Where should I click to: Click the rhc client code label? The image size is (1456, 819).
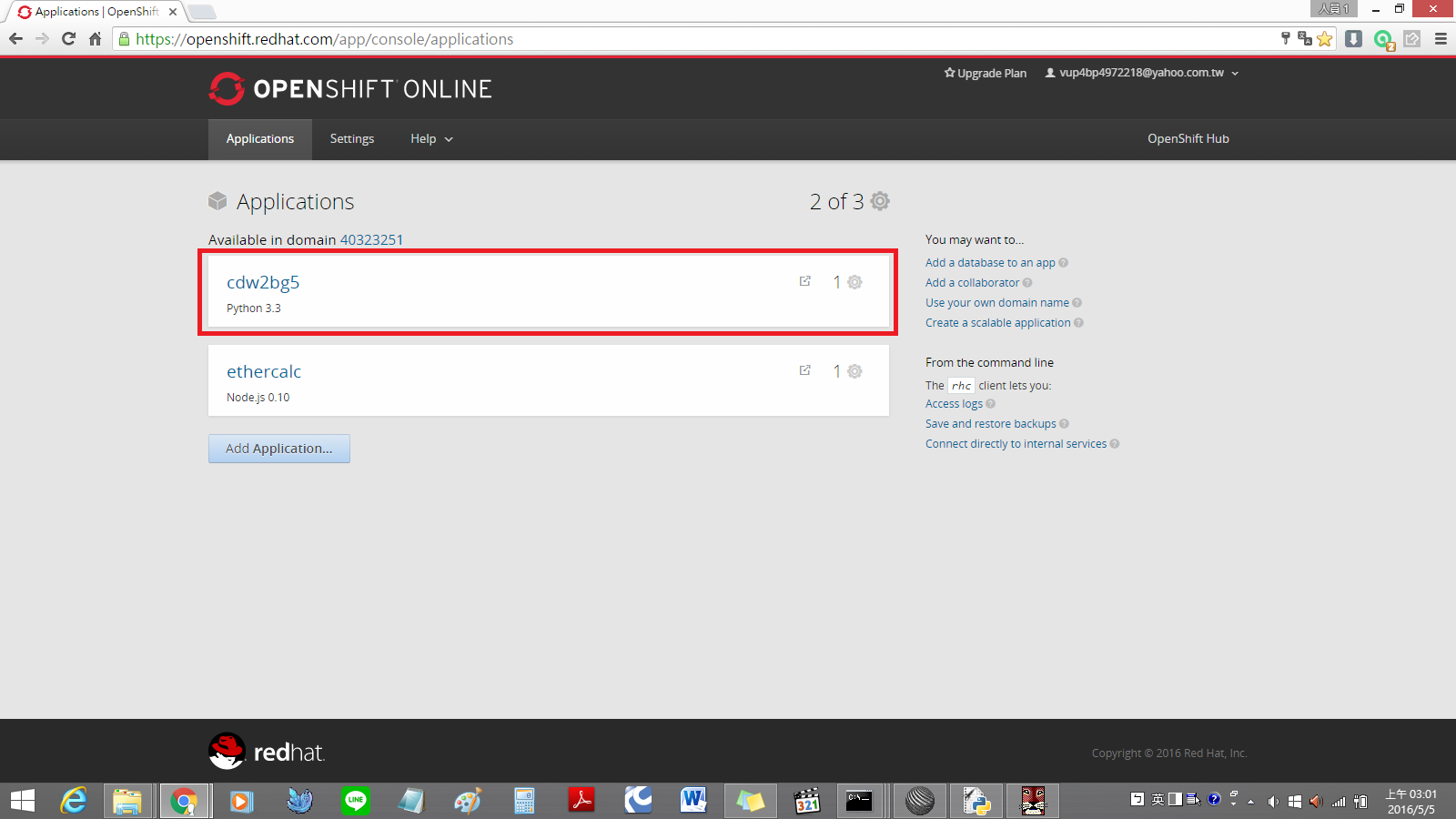(961, 386)
